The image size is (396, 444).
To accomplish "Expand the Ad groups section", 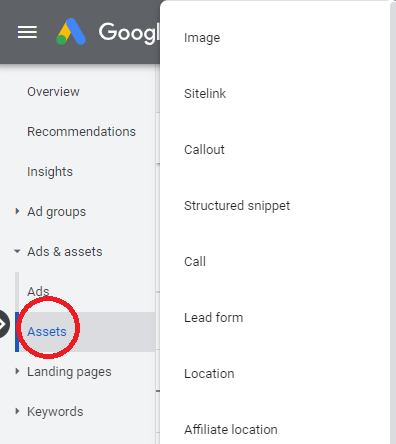I will pos(17,211).
